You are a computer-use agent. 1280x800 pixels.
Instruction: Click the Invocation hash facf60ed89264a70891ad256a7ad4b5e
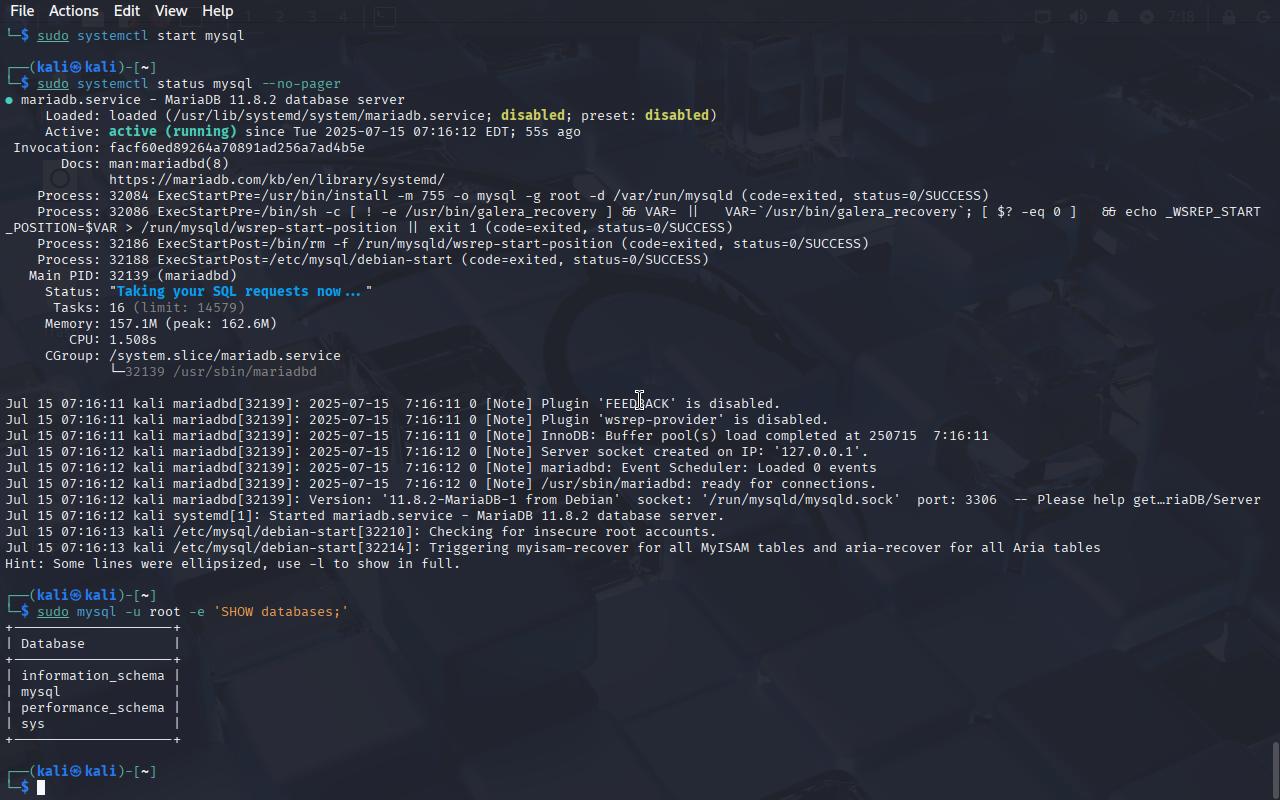237,148
